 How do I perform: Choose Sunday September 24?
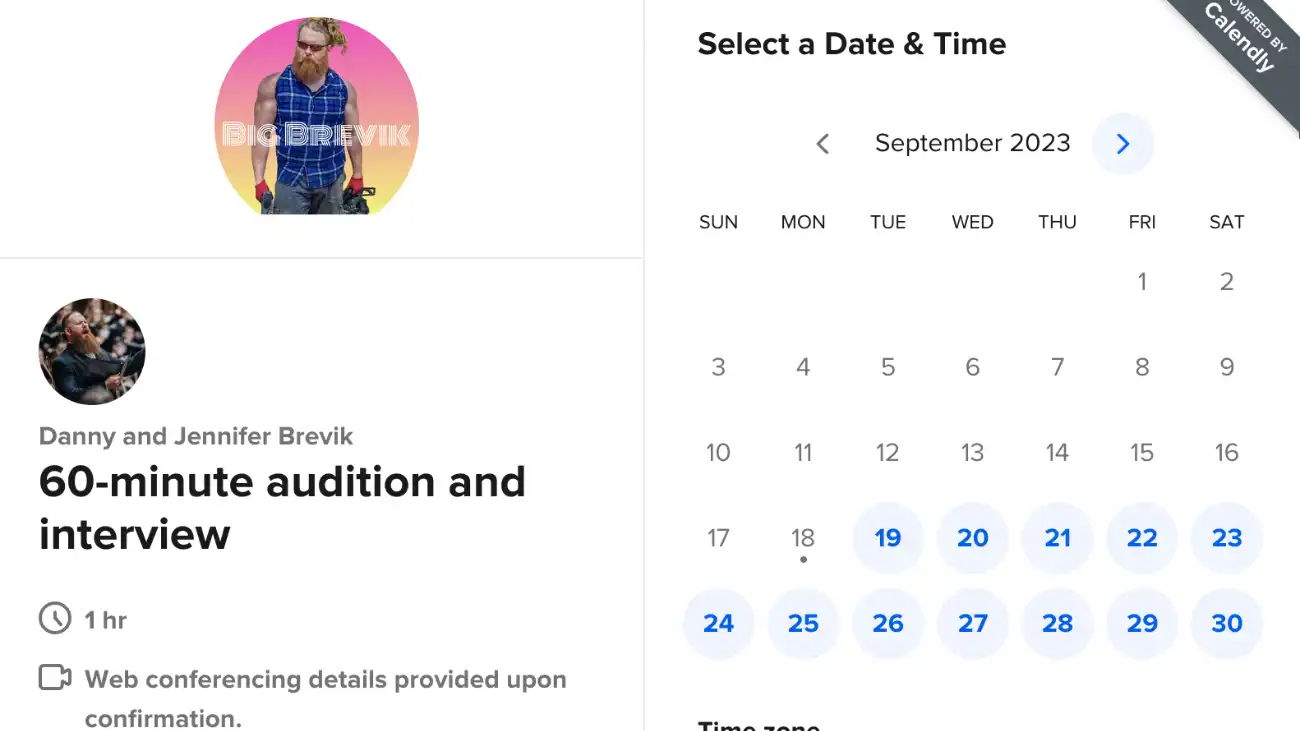(718, 623)
